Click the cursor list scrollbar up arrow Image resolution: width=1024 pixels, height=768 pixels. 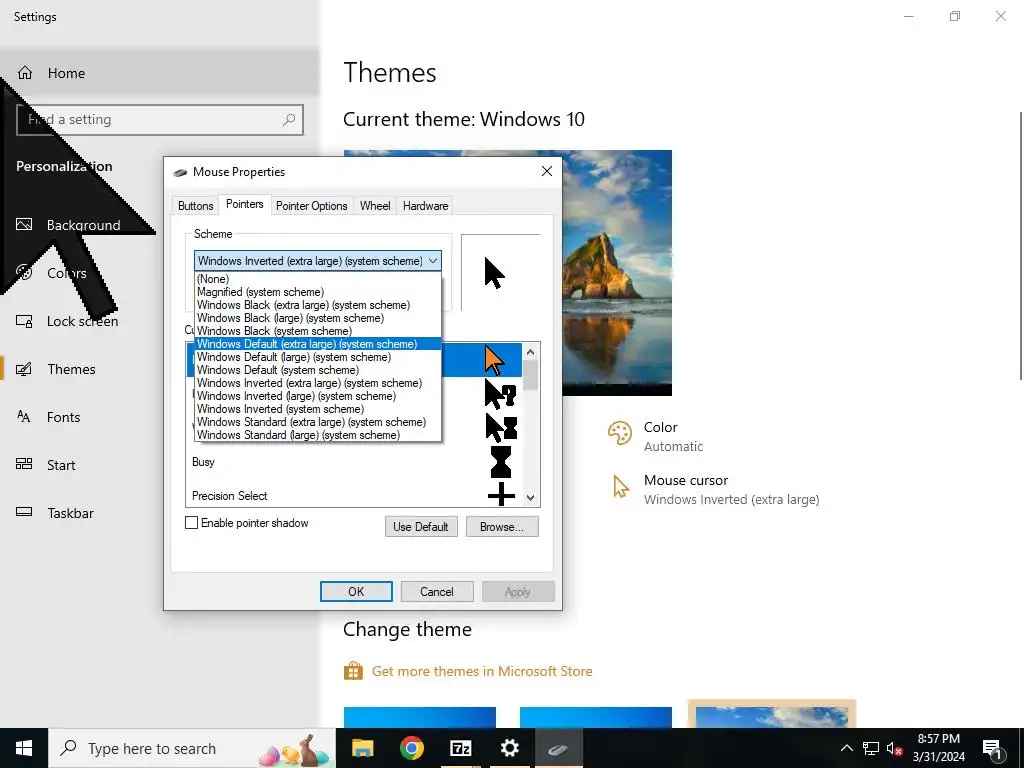[x=530, y=352]
